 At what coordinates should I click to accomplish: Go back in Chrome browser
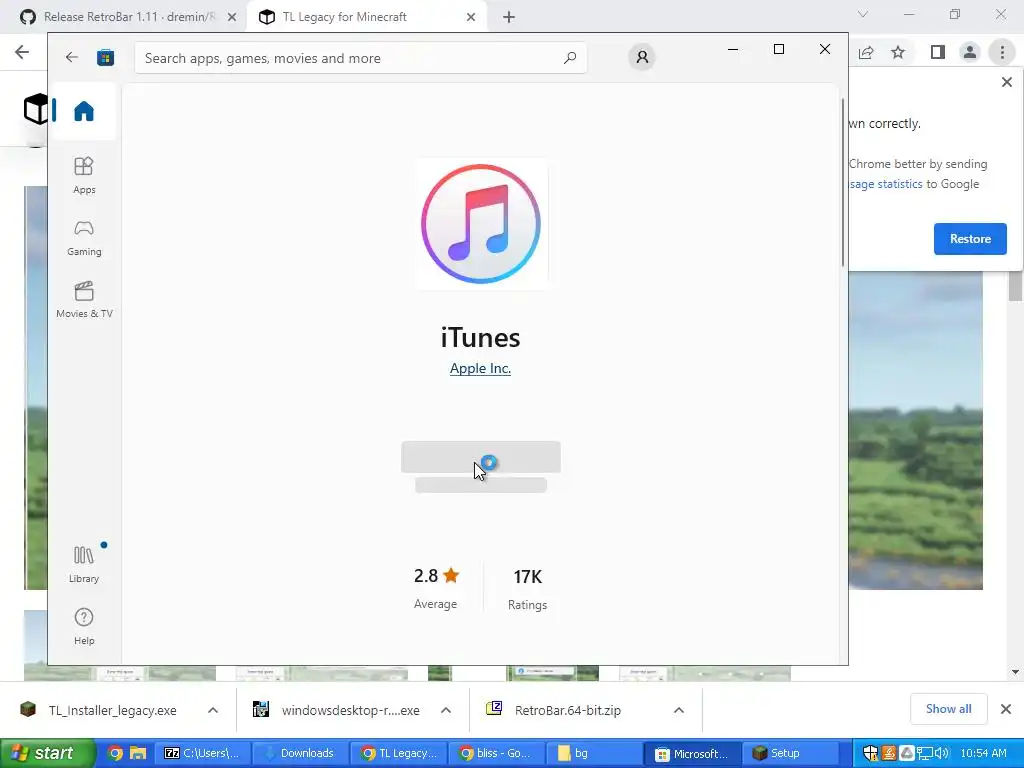click(22, 52)
